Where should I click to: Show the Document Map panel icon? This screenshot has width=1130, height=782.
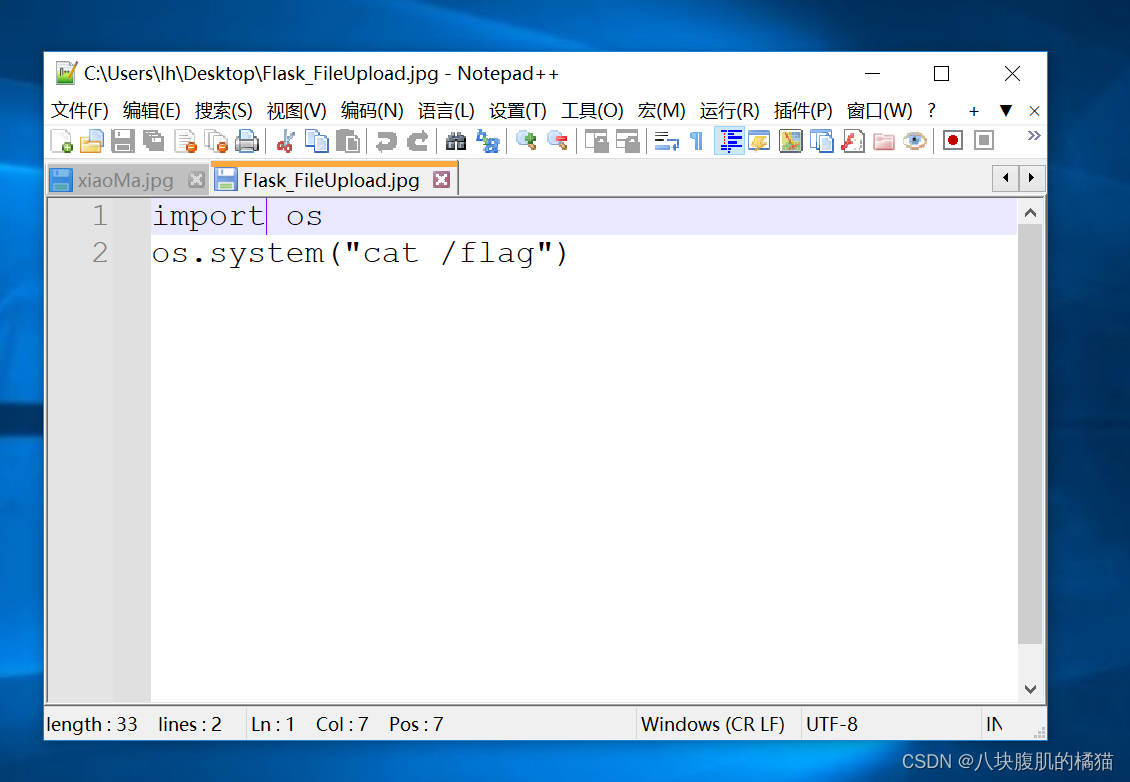(x=791, y=141)
